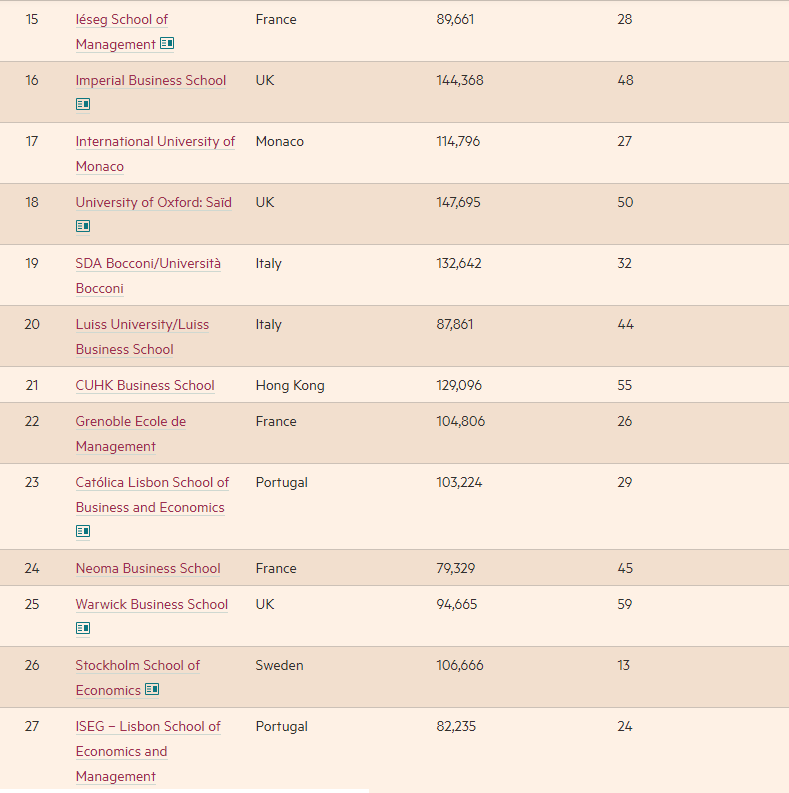Select salary value 89,661

455,19
